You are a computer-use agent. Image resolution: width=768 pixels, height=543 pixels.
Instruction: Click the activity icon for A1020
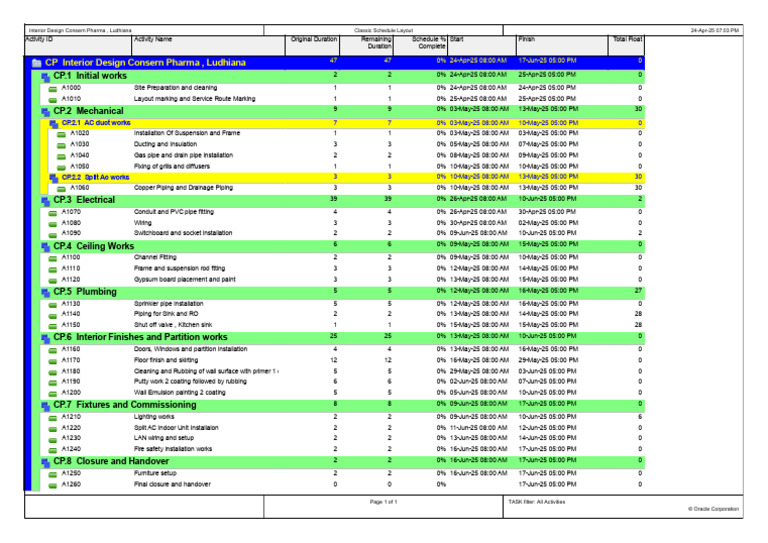coord(61,134)
